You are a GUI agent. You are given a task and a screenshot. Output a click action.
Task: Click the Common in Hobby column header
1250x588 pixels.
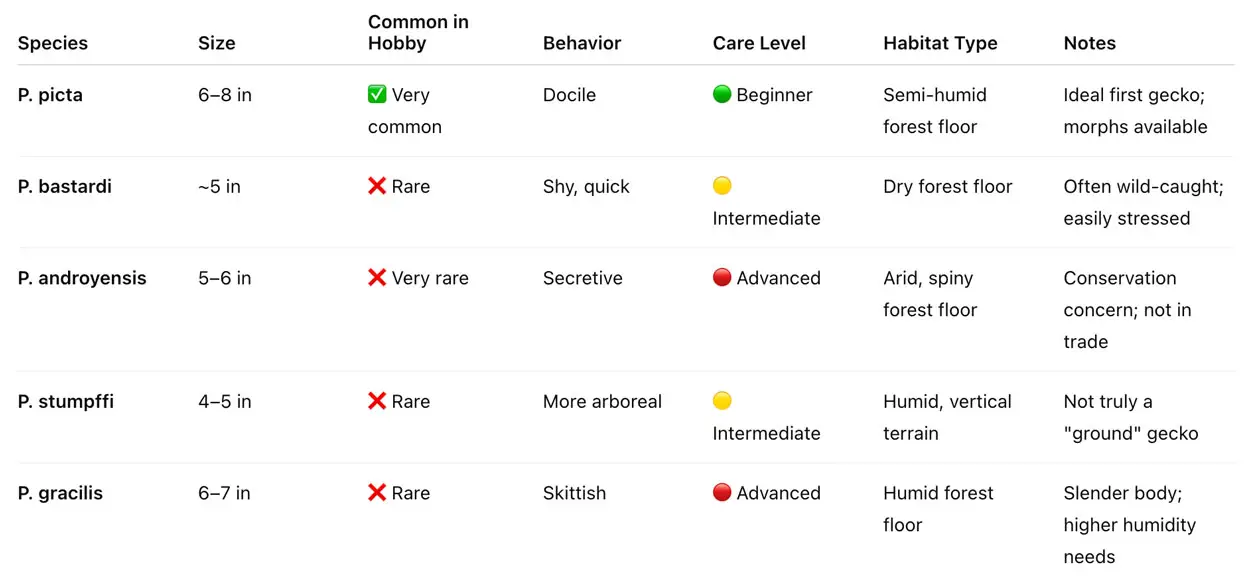tap(418, 33)
